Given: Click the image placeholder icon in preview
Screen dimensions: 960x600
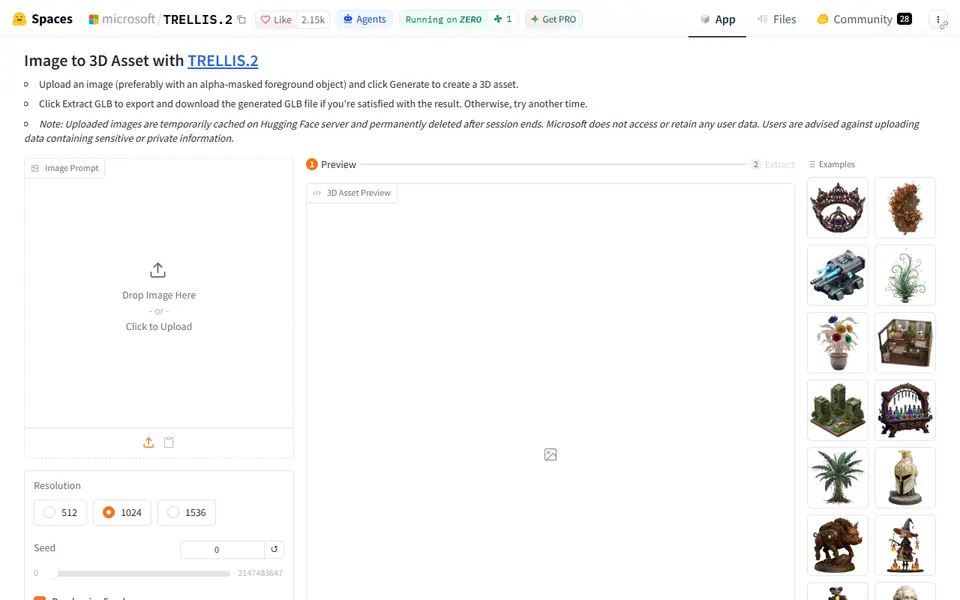Looking at the screenshot, I should point(550,454).
